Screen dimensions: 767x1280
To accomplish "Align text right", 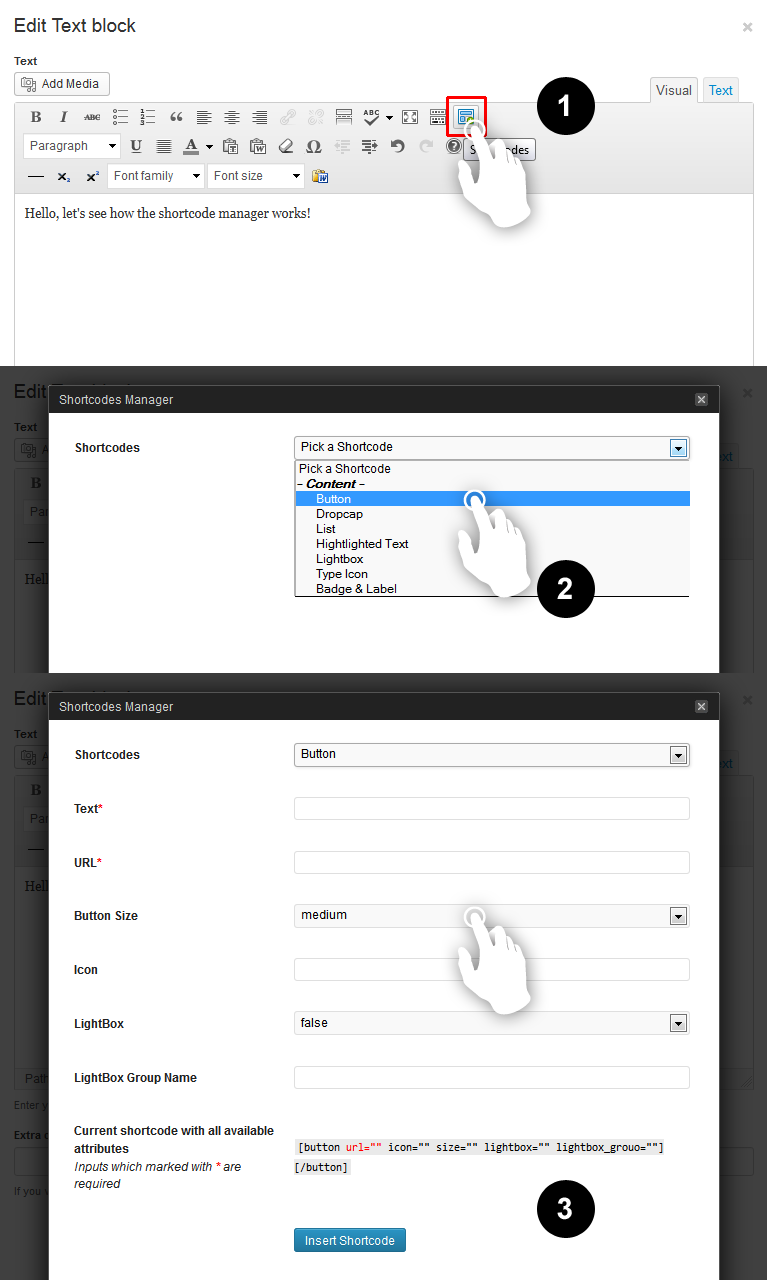I will coord(260,117).
